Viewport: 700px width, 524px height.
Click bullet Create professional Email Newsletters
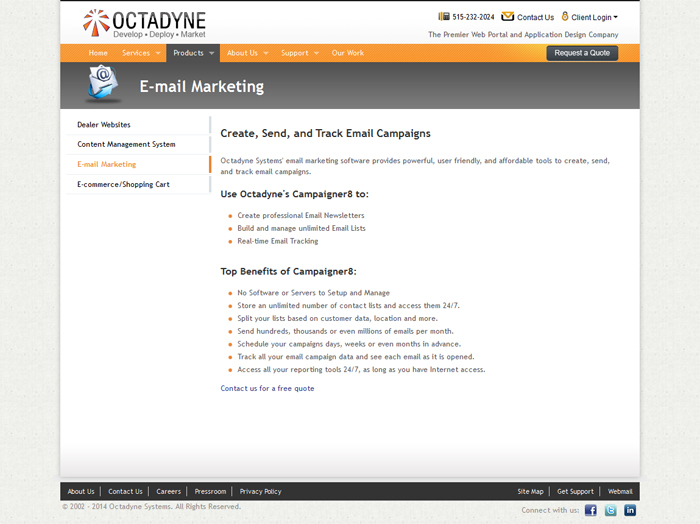click(x=301, y=216)
